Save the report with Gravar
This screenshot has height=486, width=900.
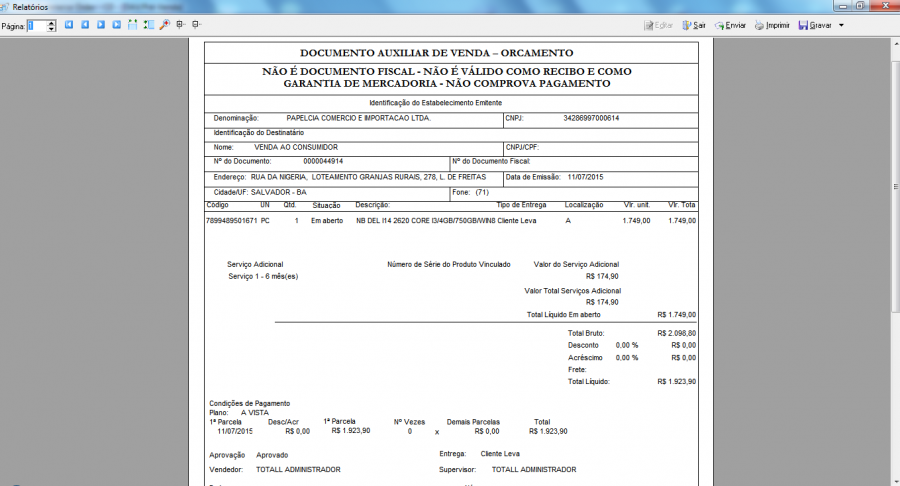815,25
